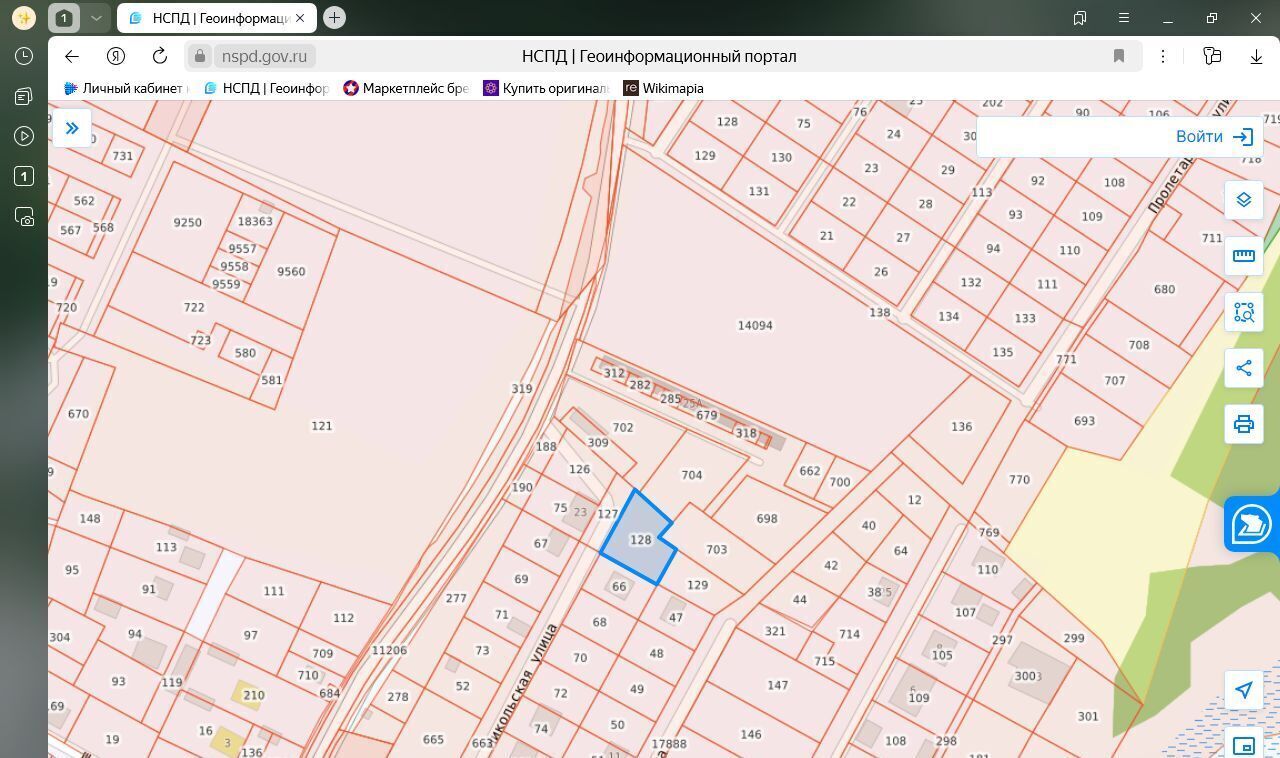Select parcel 704 on the map
Image resolution: width=1280 pixels, height=758 pixels.
691,475
